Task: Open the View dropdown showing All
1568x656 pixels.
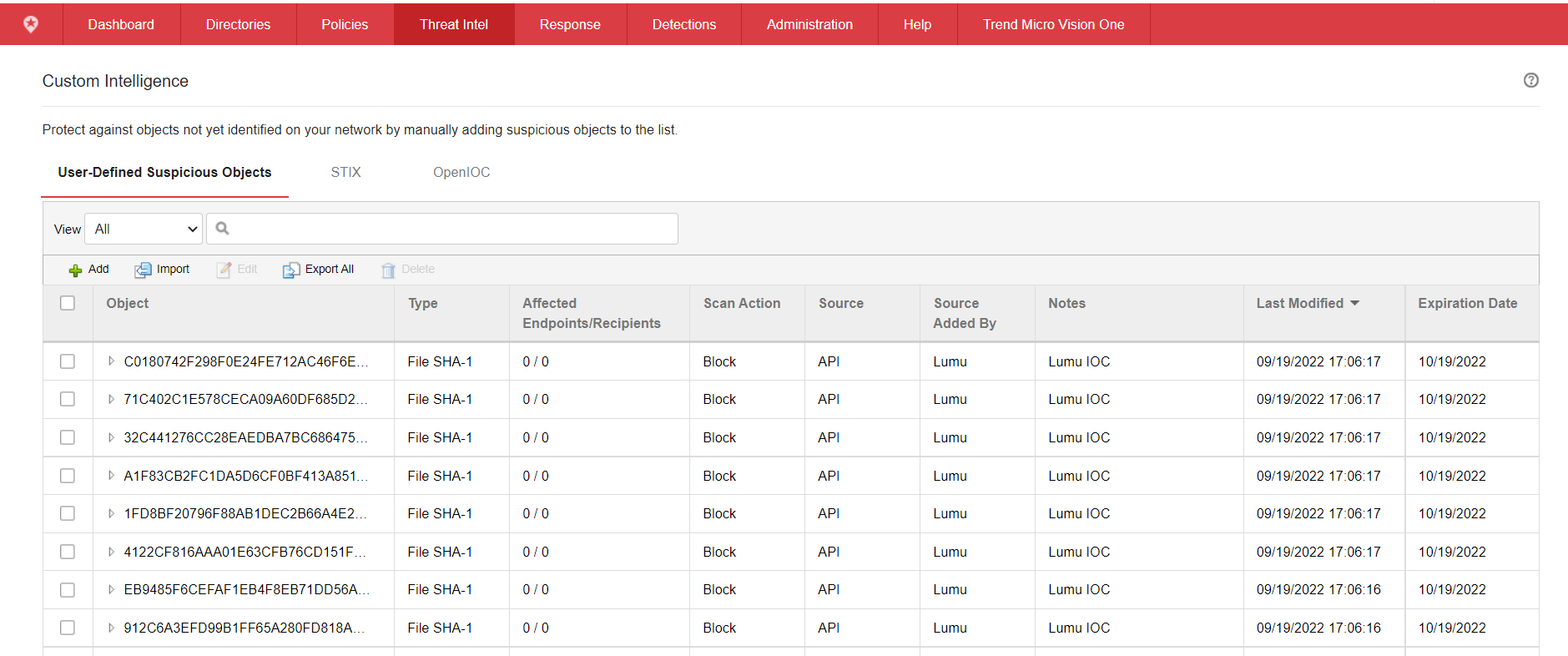Action: click(144, 229)
